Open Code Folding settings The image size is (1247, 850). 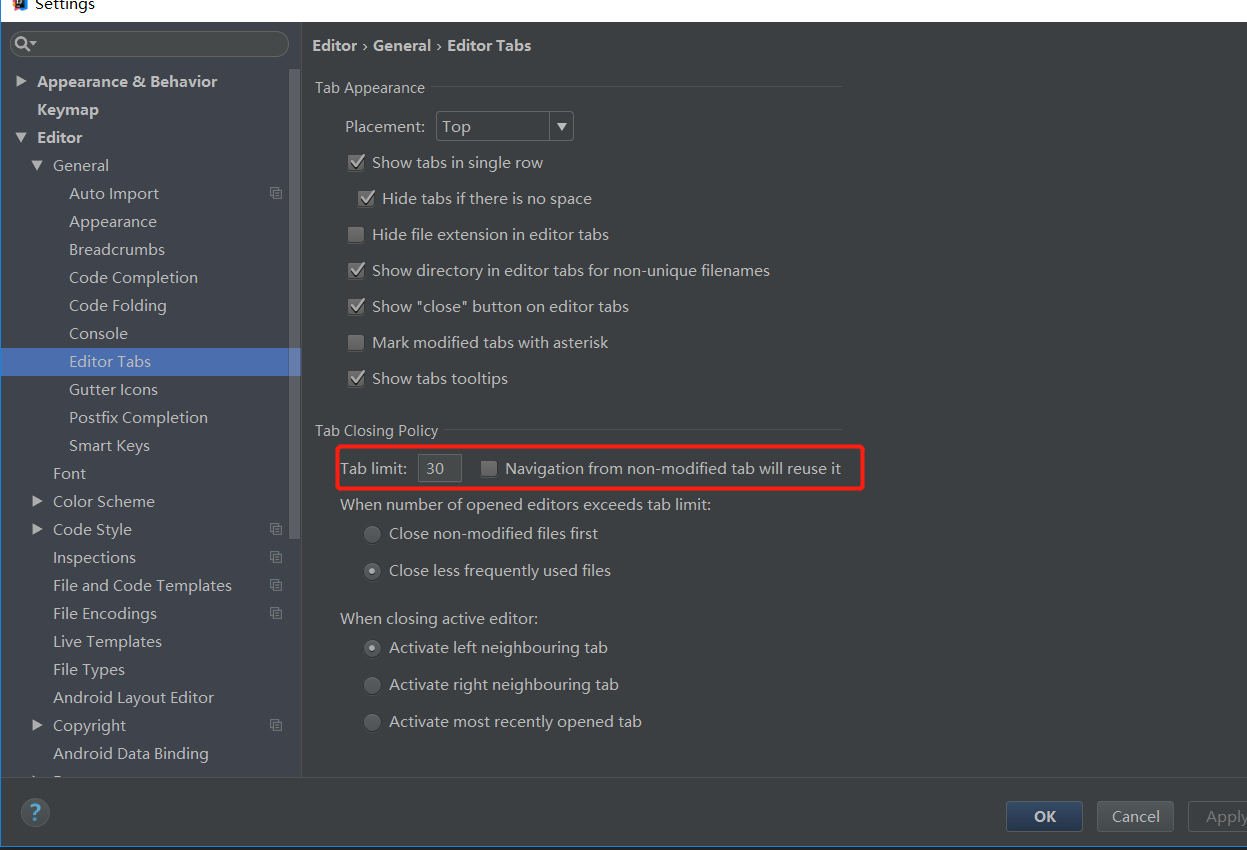coord(118,305)
